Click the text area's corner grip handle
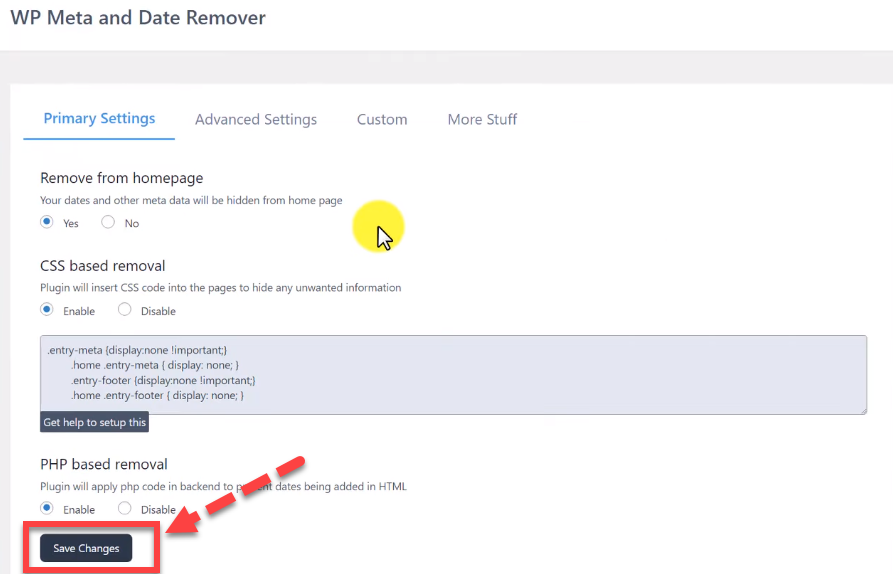 point(863,410)
